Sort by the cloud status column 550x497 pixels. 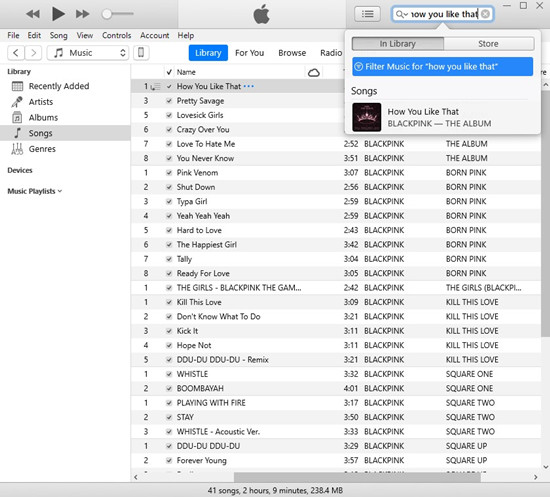pyautogui.click(x=314, y=73)
